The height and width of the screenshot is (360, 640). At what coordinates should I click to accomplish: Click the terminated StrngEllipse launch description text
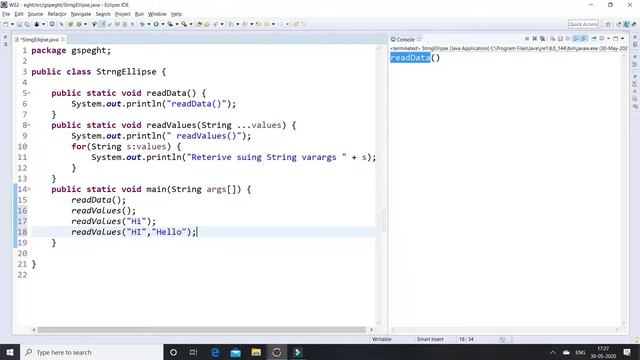509,48
